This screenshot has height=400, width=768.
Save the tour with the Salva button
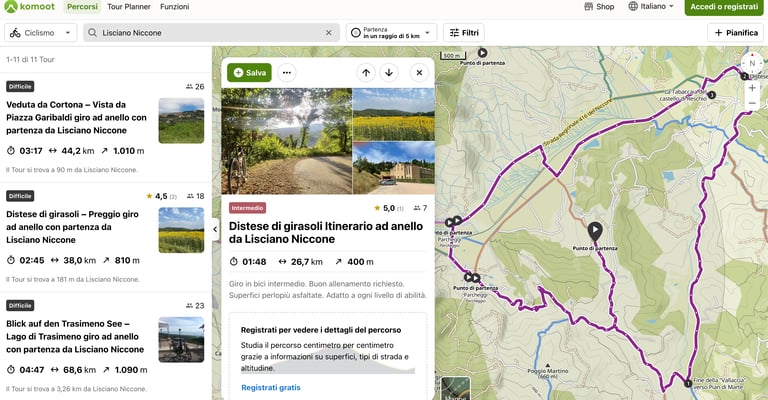[249, 72]
